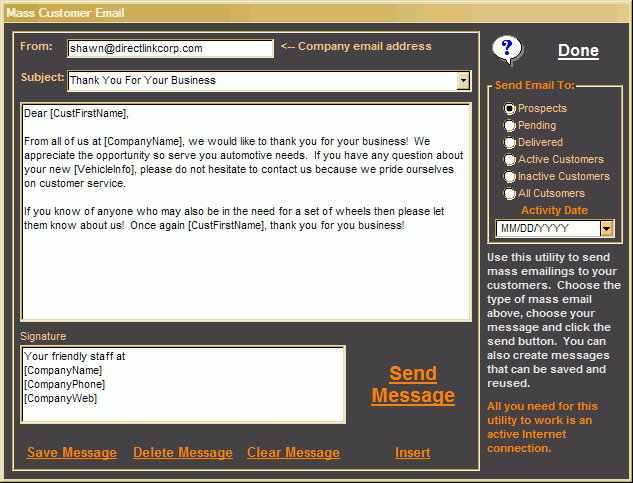Select the Prospects radio button

point(509,108)
